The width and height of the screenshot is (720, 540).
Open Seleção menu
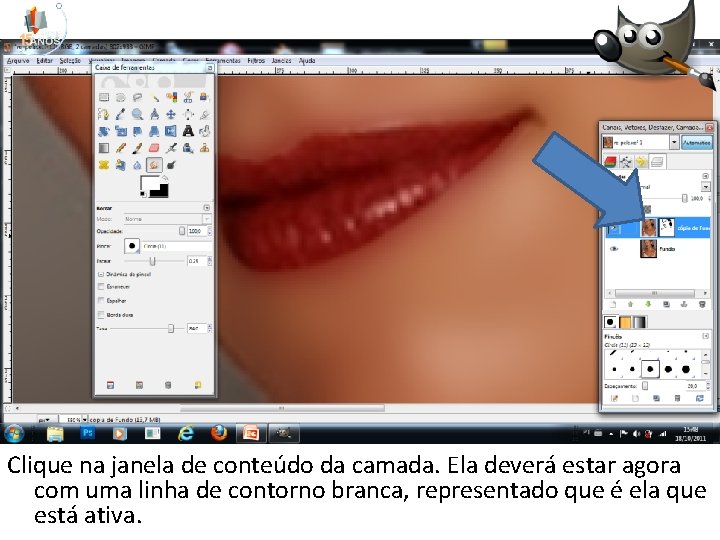(x=70, y=61)
